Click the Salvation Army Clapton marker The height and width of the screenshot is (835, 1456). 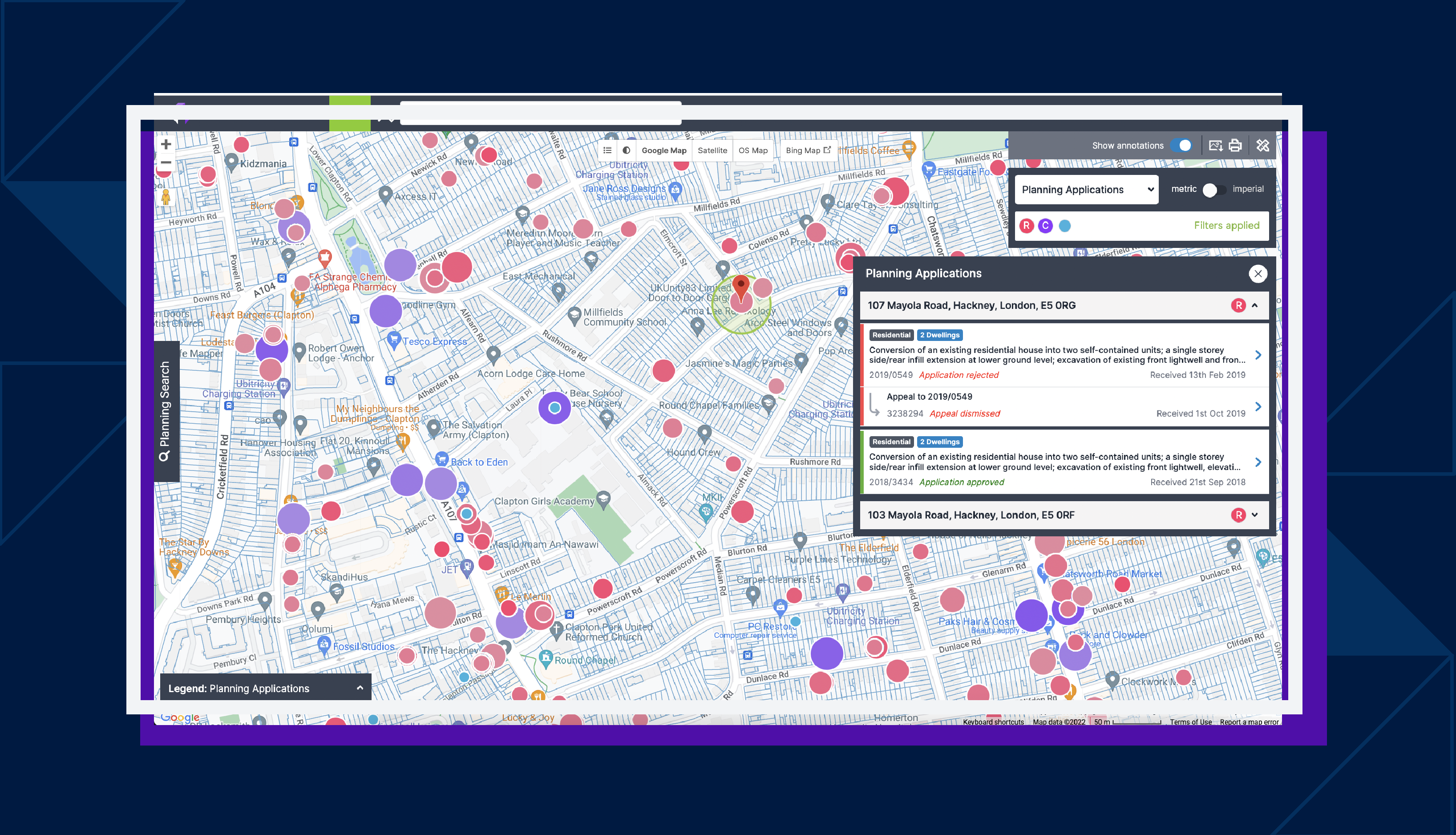tap(434, 428)
